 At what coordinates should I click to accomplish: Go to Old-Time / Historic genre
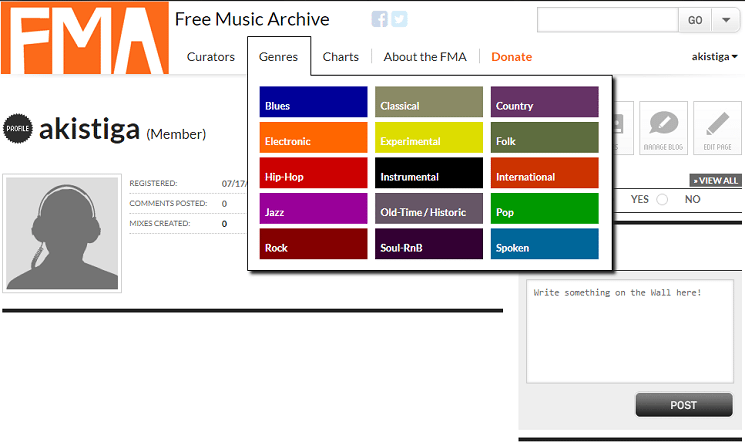pos(429,208)
